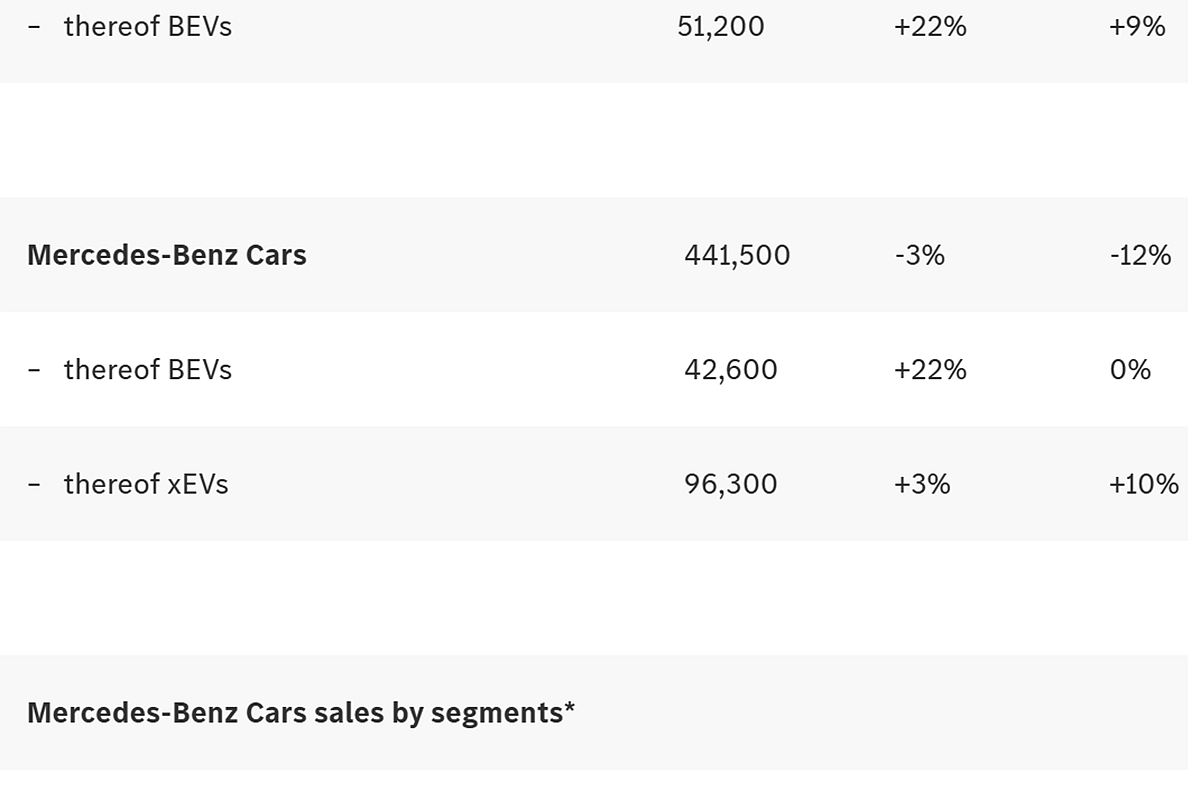Click the dash before thereof xEVs

coord(35,484)
